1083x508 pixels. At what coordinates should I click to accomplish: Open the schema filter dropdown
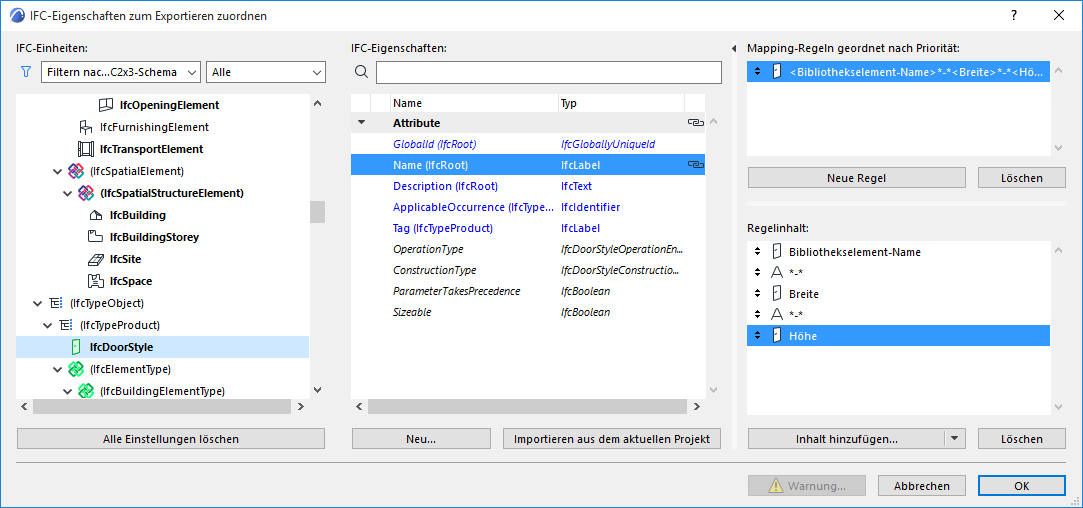coord(121,72)
